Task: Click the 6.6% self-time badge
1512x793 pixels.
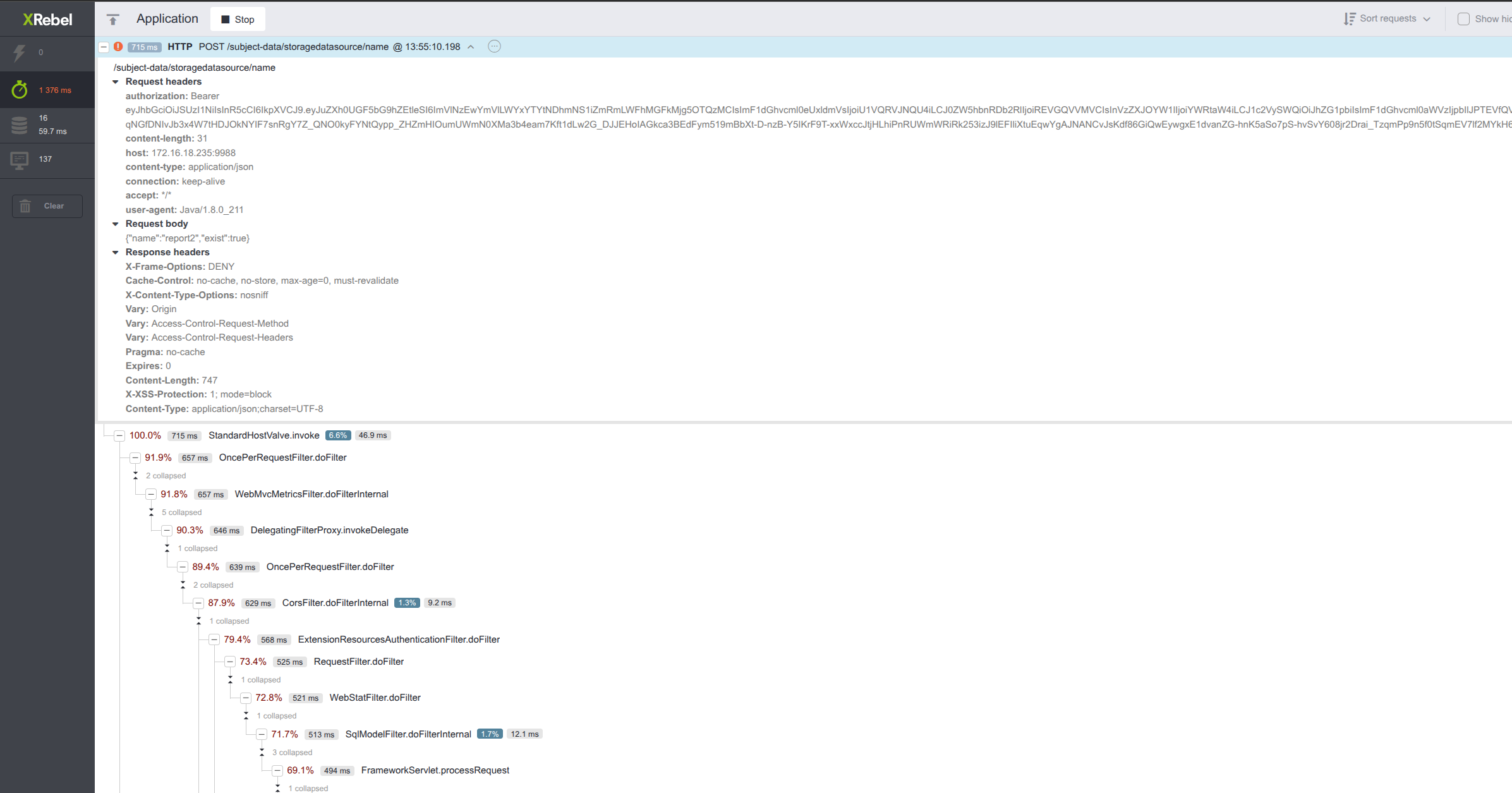Action: 338,435
